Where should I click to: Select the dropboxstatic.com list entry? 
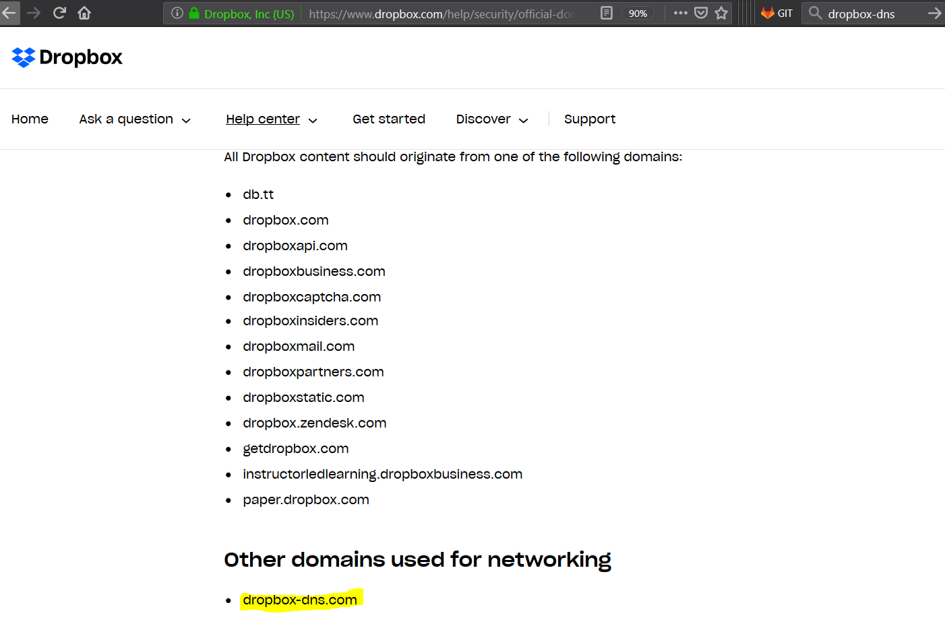304,397
